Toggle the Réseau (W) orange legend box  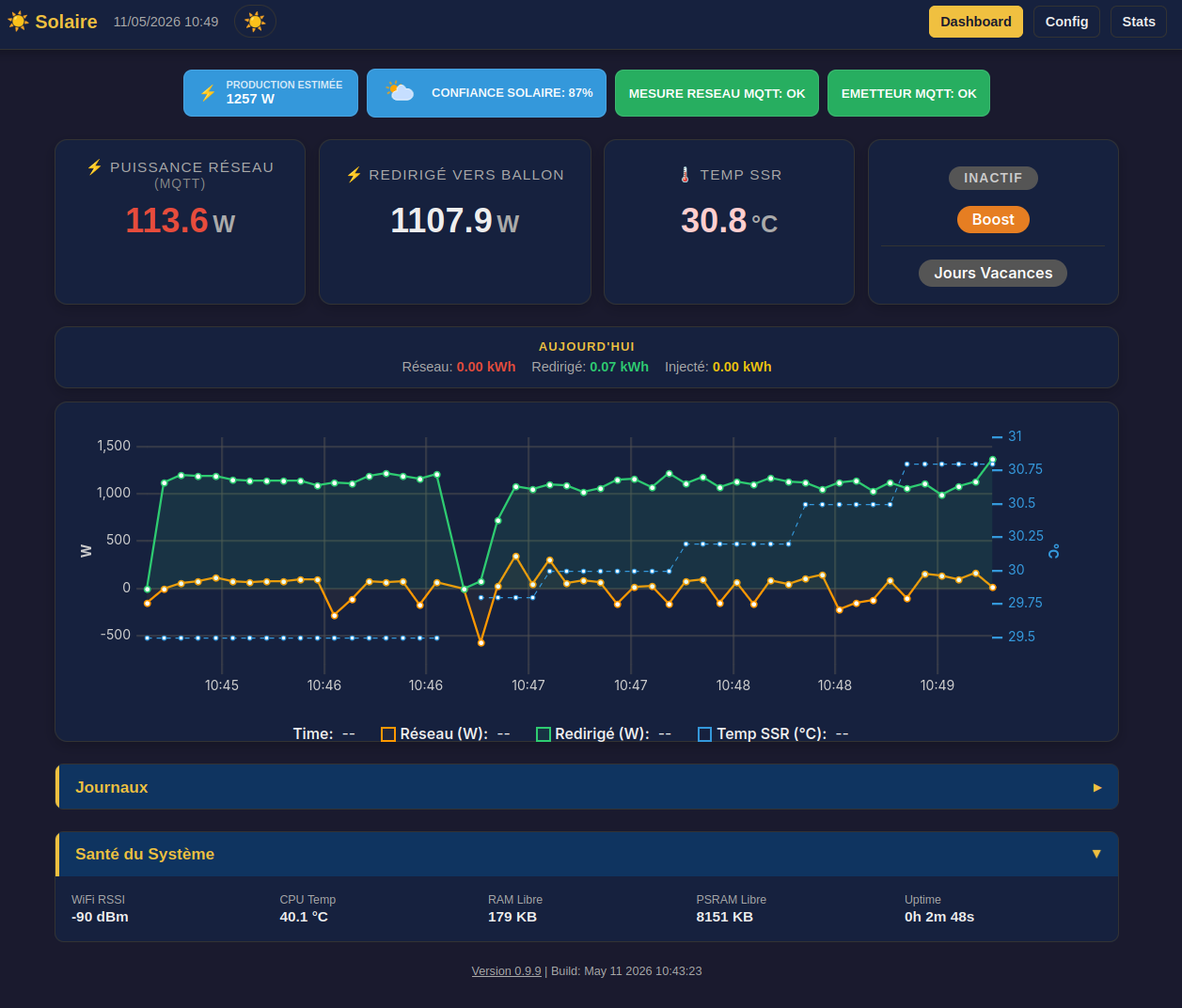pos(387,734)
